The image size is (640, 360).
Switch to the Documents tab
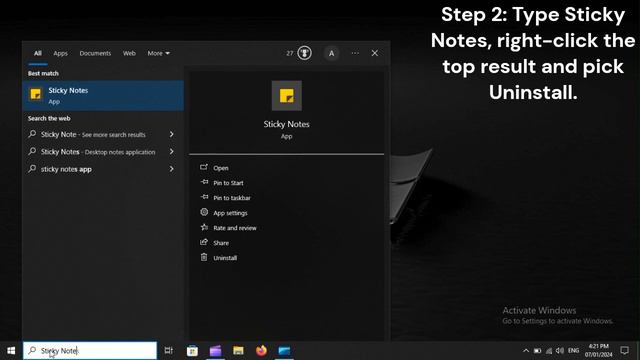click(x=95, y=53)
